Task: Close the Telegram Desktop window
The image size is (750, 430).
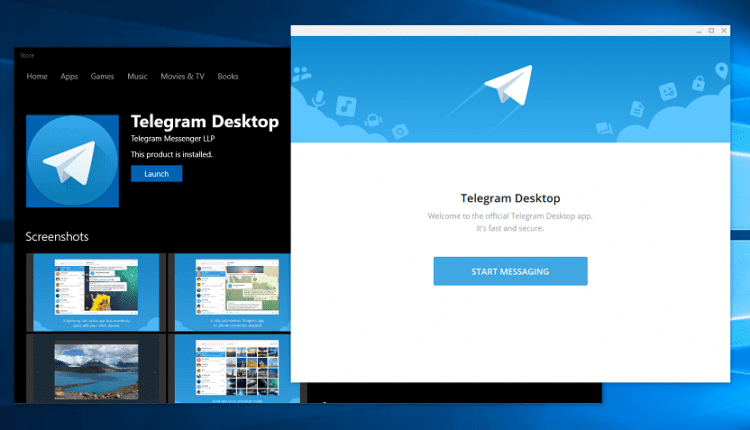Action: [x=724, y=31]
